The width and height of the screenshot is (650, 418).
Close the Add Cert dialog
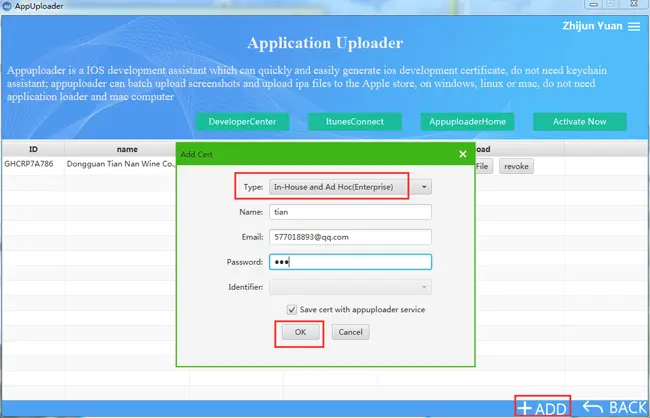tap(463, 154)
